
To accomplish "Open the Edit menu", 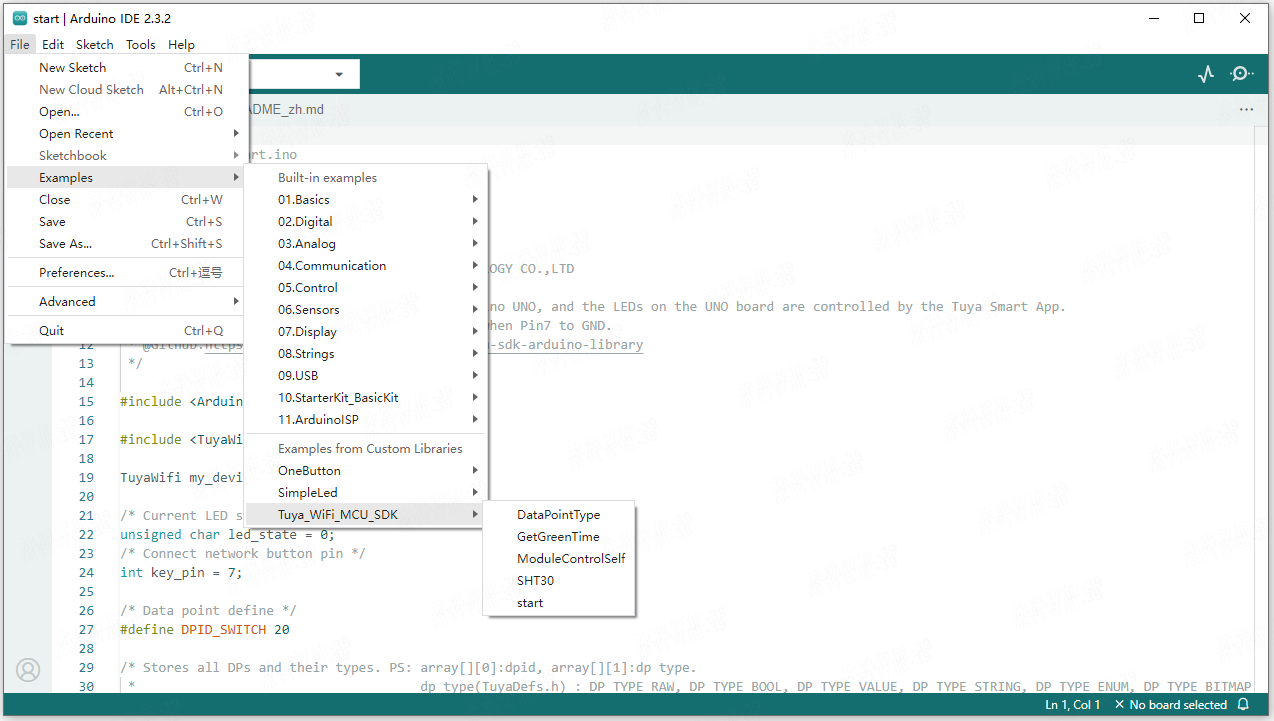I will 53,44.
